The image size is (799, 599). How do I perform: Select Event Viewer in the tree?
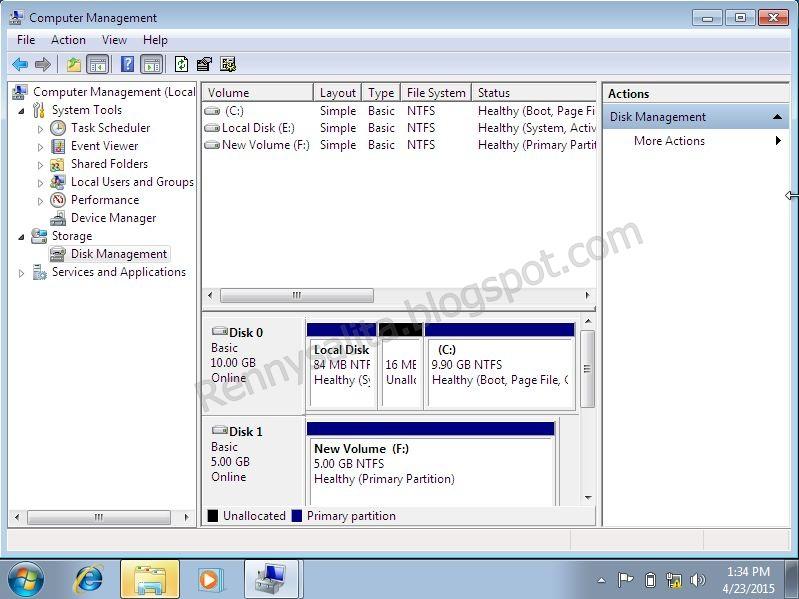pos(104,146)
